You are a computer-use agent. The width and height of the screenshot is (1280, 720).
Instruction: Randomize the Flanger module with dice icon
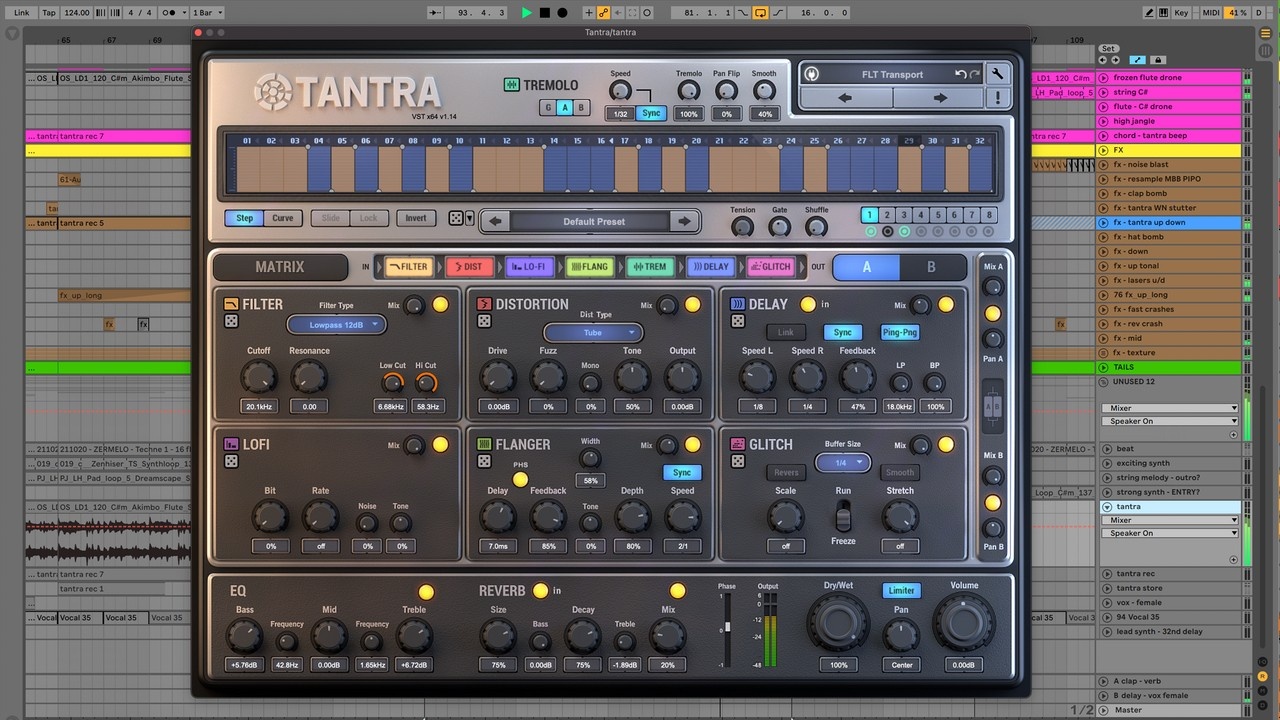point(484,461)
